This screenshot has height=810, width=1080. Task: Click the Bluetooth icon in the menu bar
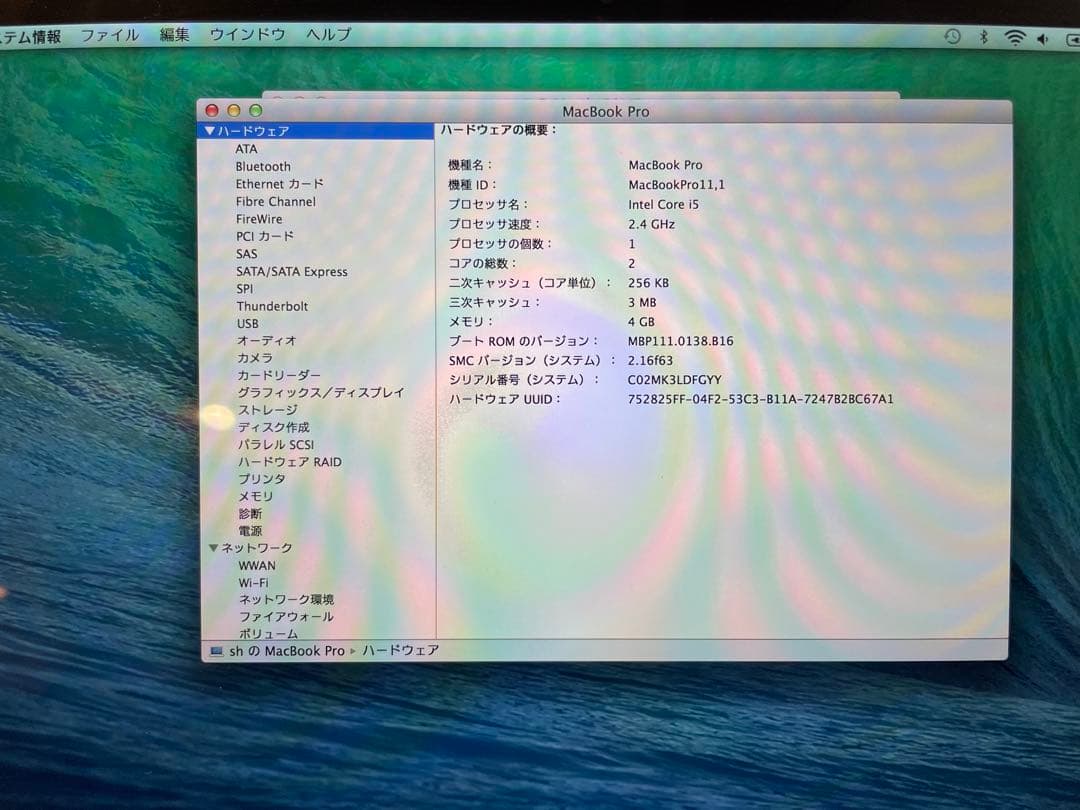coord(982,35)
